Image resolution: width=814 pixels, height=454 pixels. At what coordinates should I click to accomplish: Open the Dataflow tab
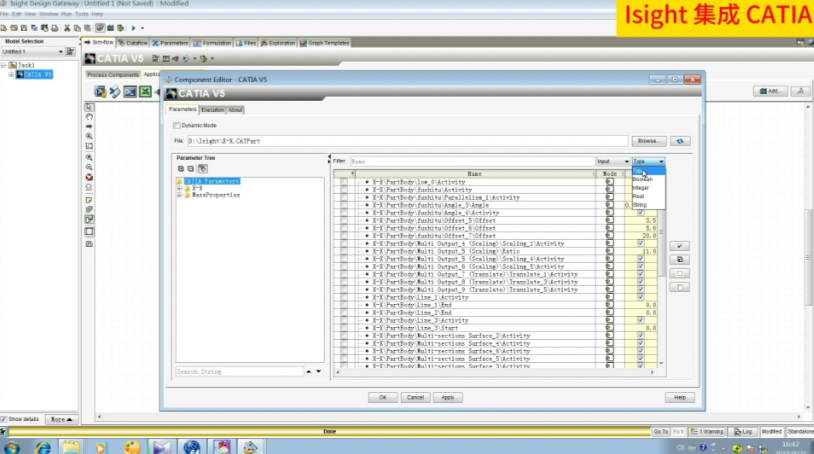click(x=135, y=43)
